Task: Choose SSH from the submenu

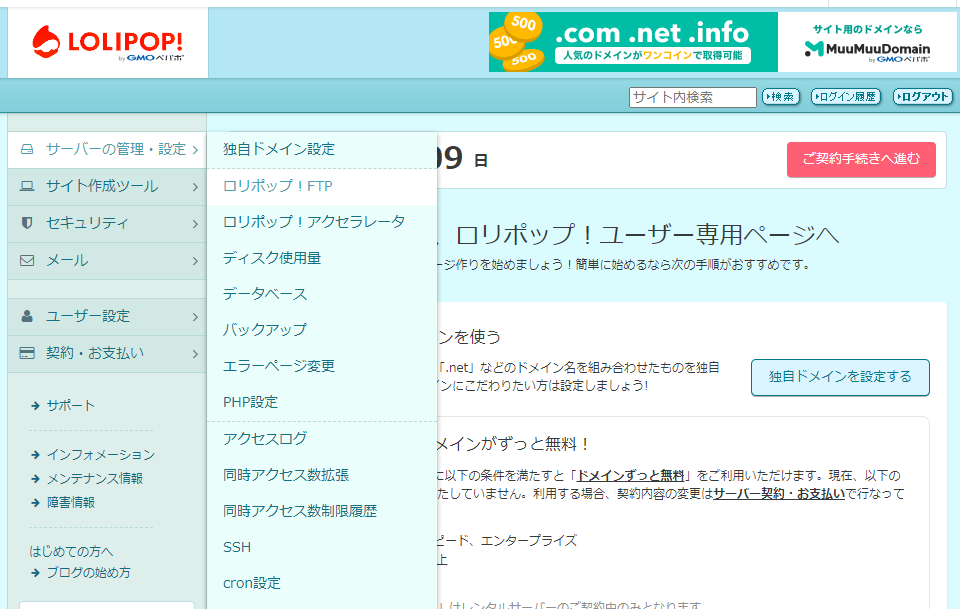Action: pyautogui.click(x=322, y=547)
